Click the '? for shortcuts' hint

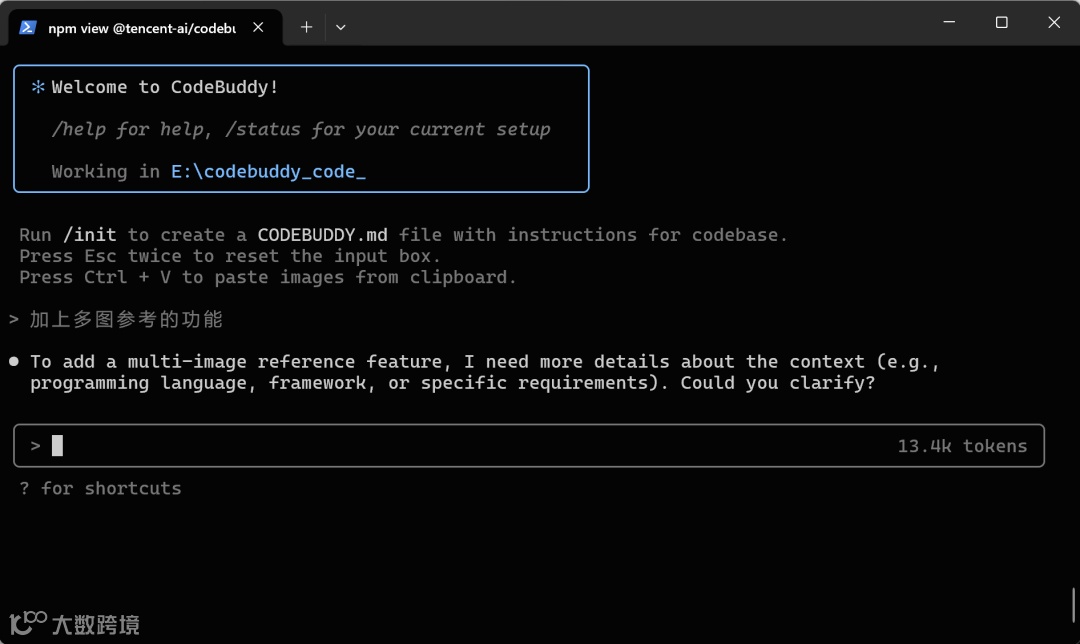[101, 488]
